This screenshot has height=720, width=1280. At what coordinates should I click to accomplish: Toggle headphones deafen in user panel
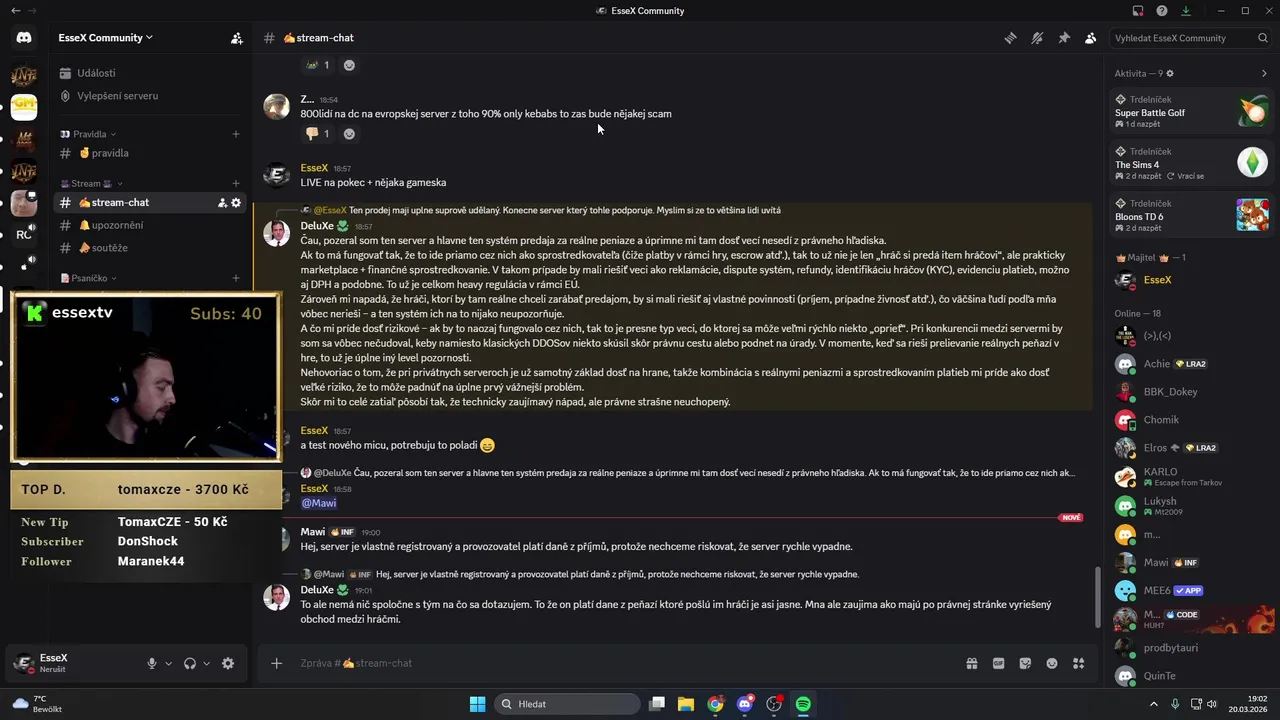[x=190, y=663]
